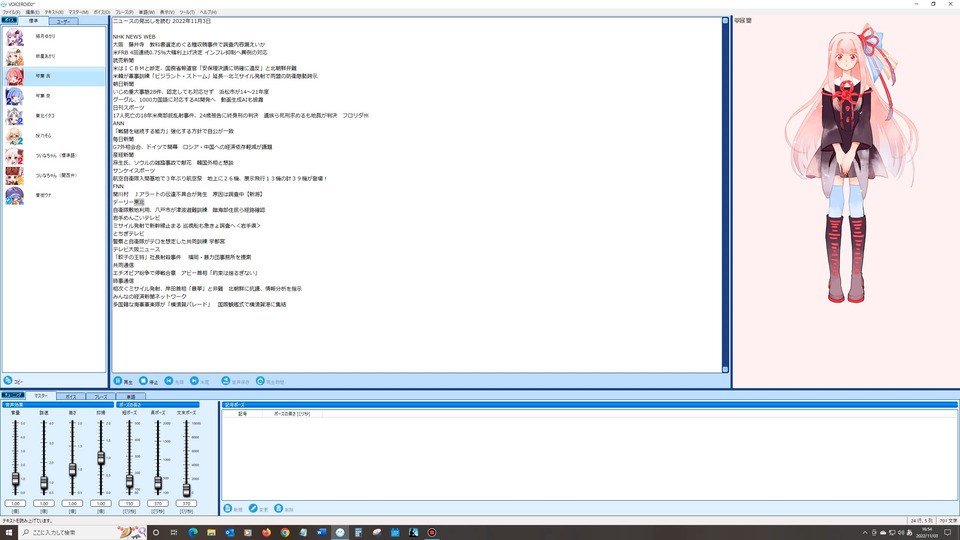Click the 音量 value input field
This screenshot has width=960, height=540.
click(x=15, y=503)
